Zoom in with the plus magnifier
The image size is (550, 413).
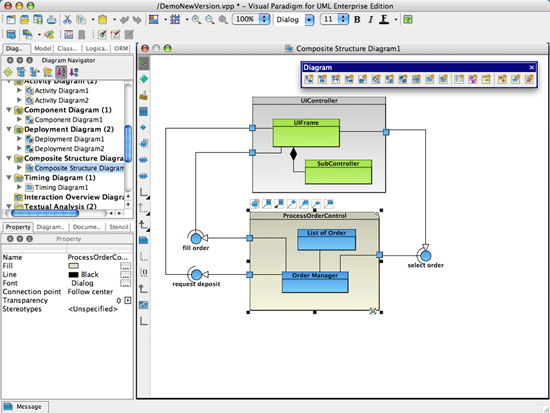pyautogui.click(x=196, y=20)
